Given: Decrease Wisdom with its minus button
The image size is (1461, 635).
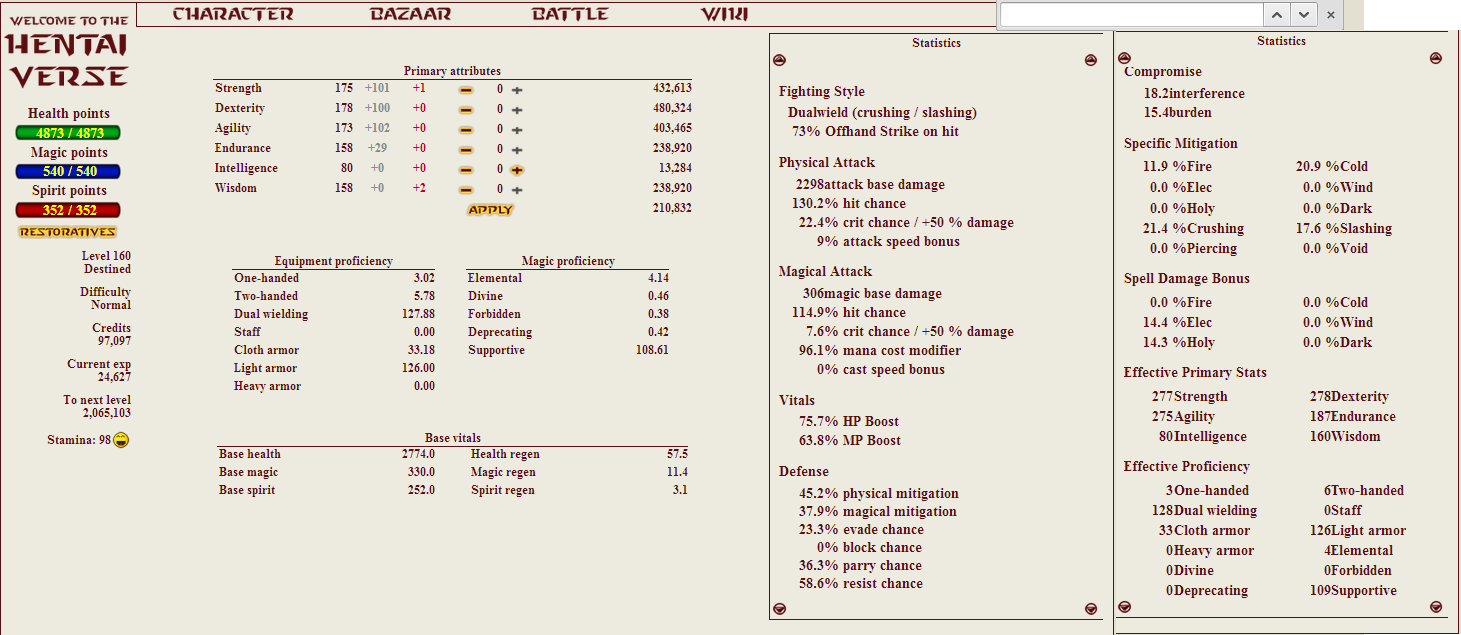Looking at the screenshot, I should click(466, 190).
